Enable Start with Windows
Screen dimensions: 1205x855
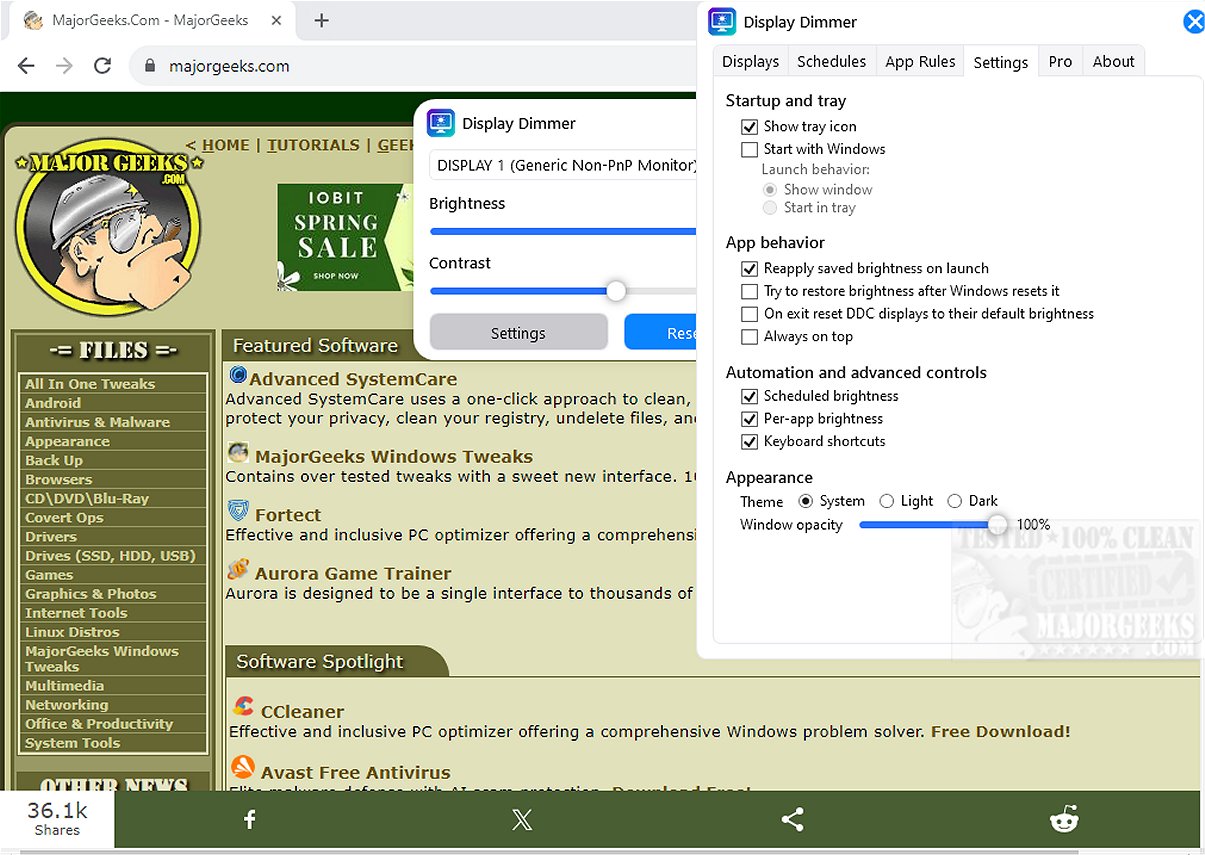click(x=749, y=149)
